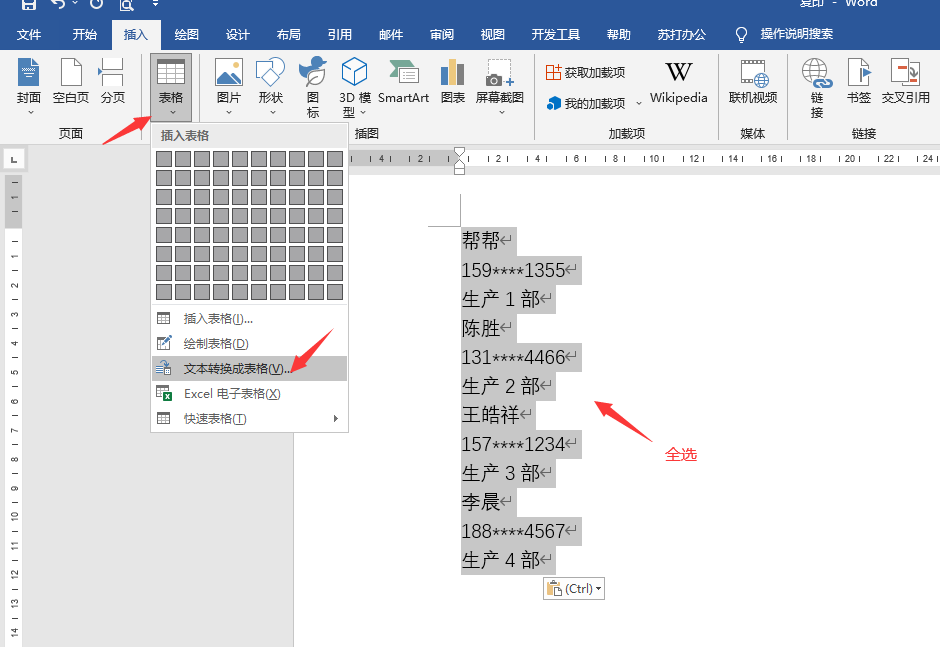This screenshot has width=940, height=647.
Task: Switch to the 设计 ribbon tab
Action: click(237, 35)
